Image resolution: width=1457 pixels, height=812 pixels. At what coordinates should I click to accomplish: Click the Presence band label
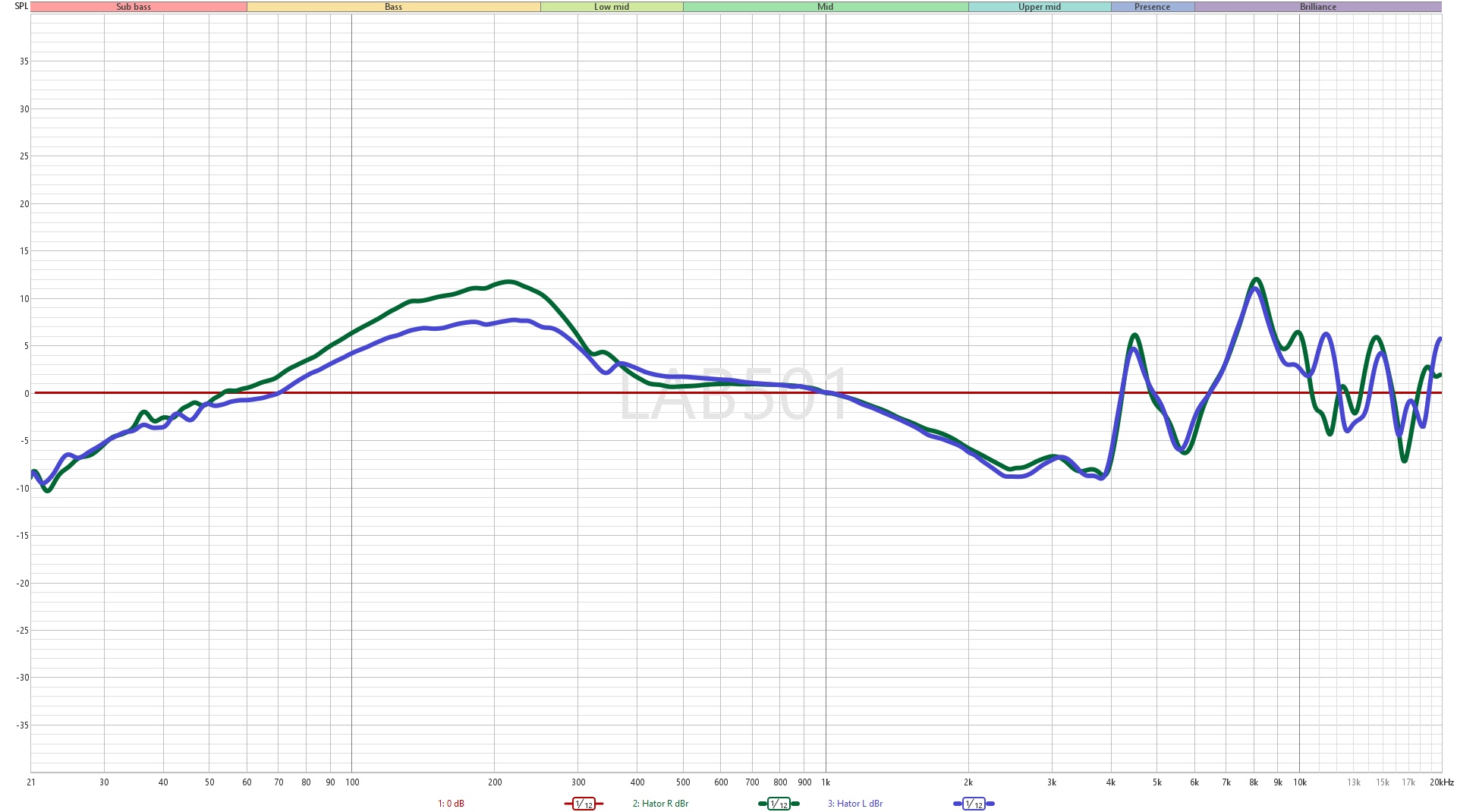pos(1153,7)
